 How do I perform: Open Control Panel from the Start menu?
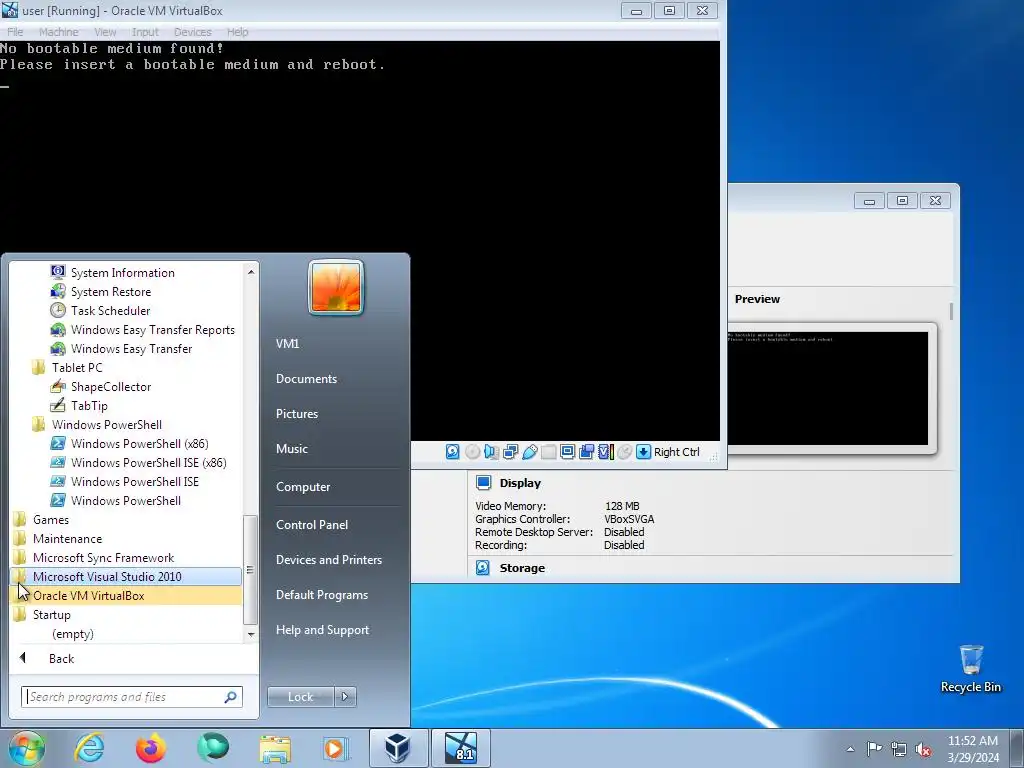point(312,524)
